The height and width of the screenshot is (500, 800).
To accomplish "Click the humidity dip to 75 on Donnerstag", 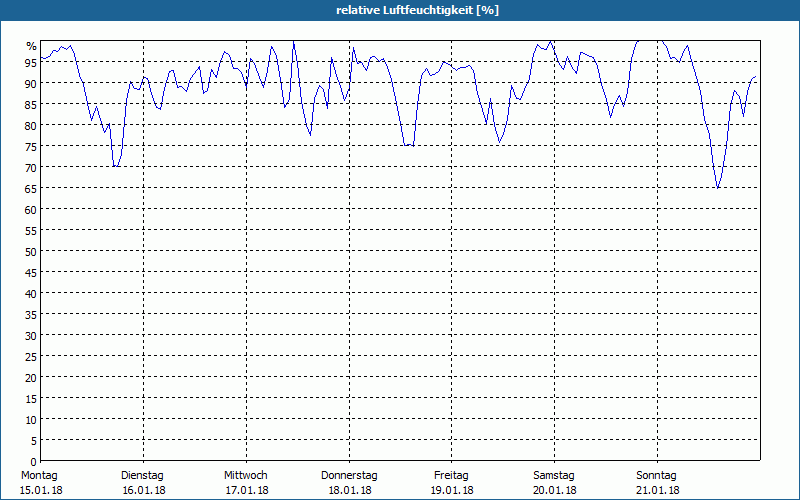I will click(x=408, y=145).
